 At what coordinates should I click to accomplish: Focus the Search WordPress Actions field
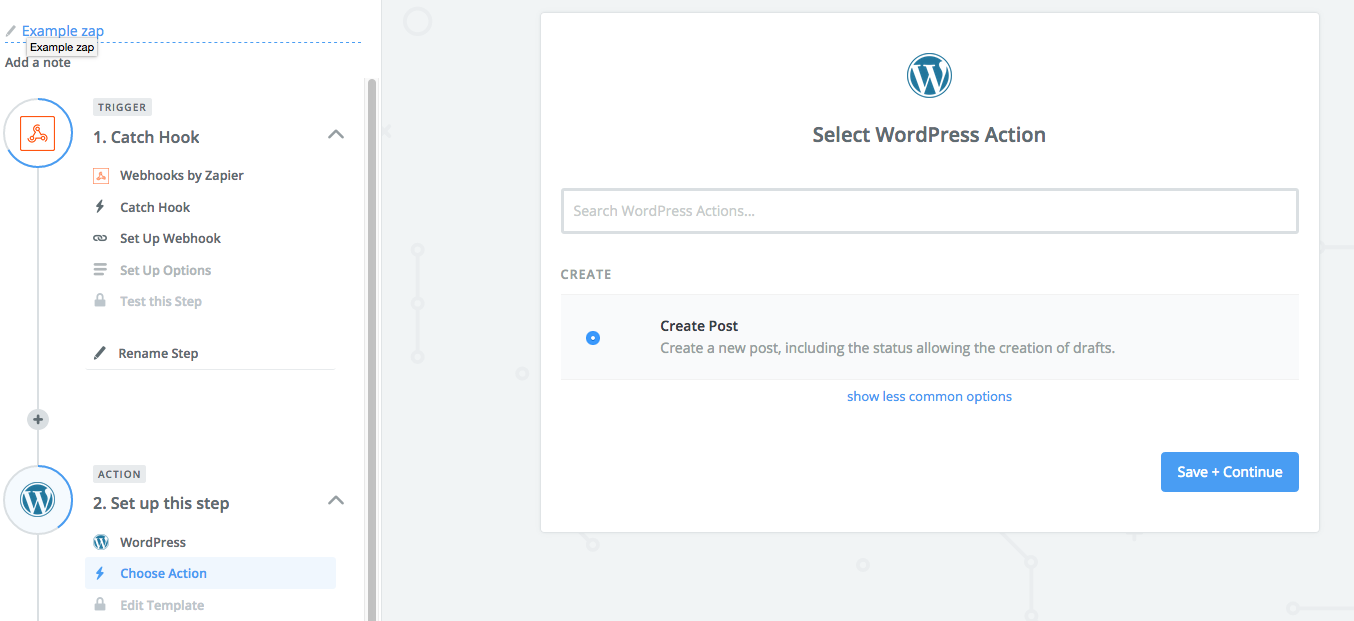pyautogui.click(x=929, y=211)
